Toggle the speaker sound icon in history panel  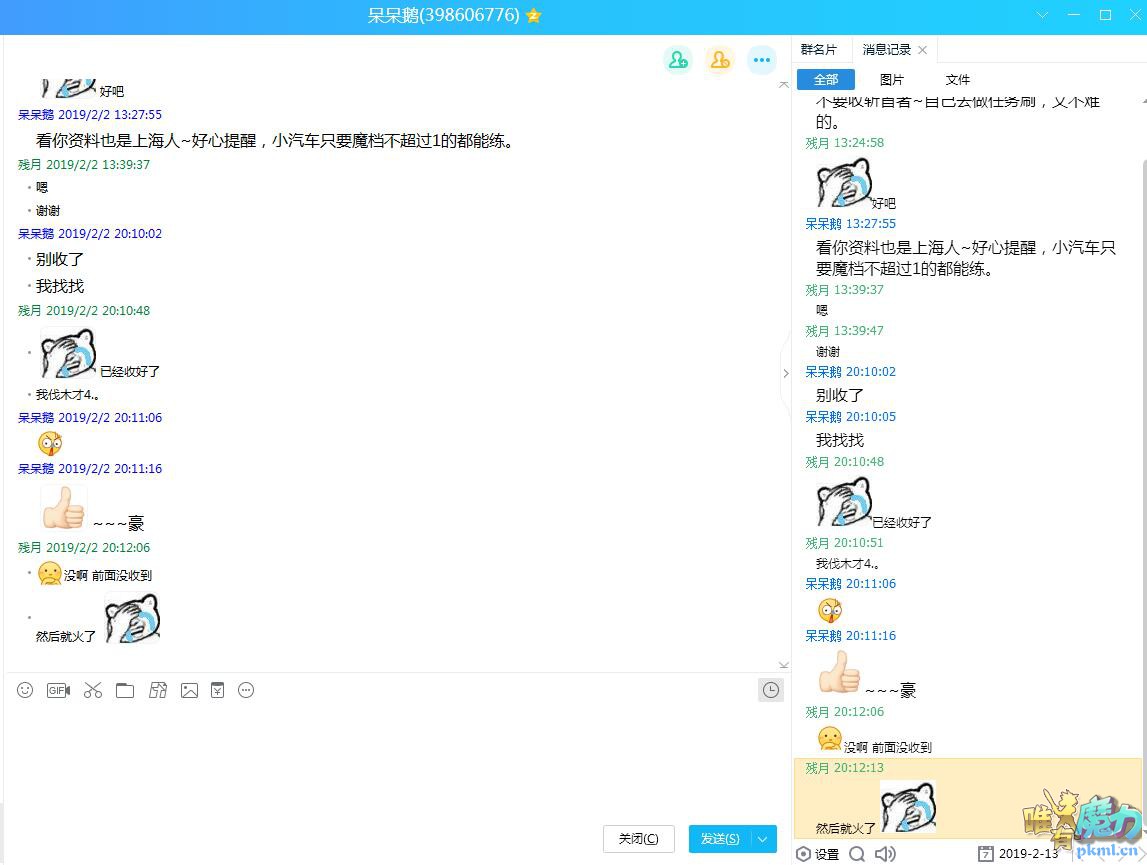click(x=884, y=853)
